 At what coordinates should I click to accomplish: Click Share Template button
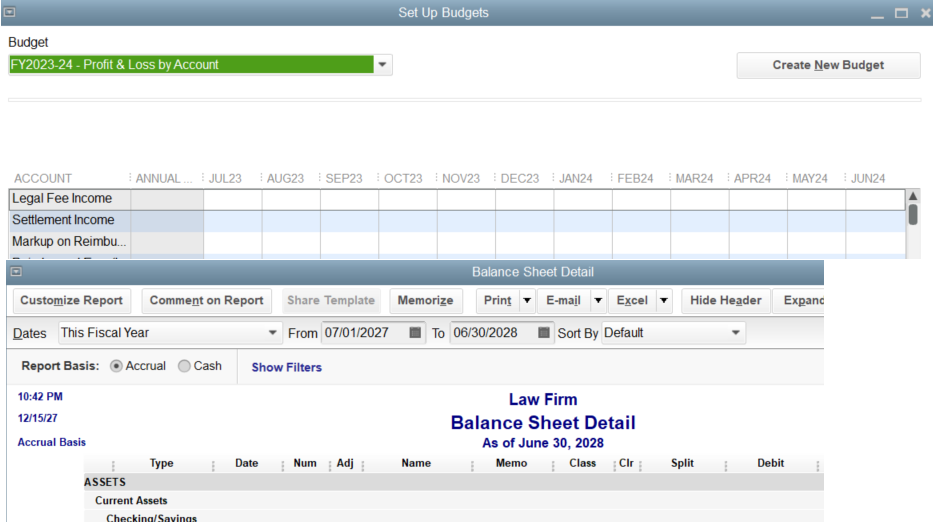[x=331, y=301]
